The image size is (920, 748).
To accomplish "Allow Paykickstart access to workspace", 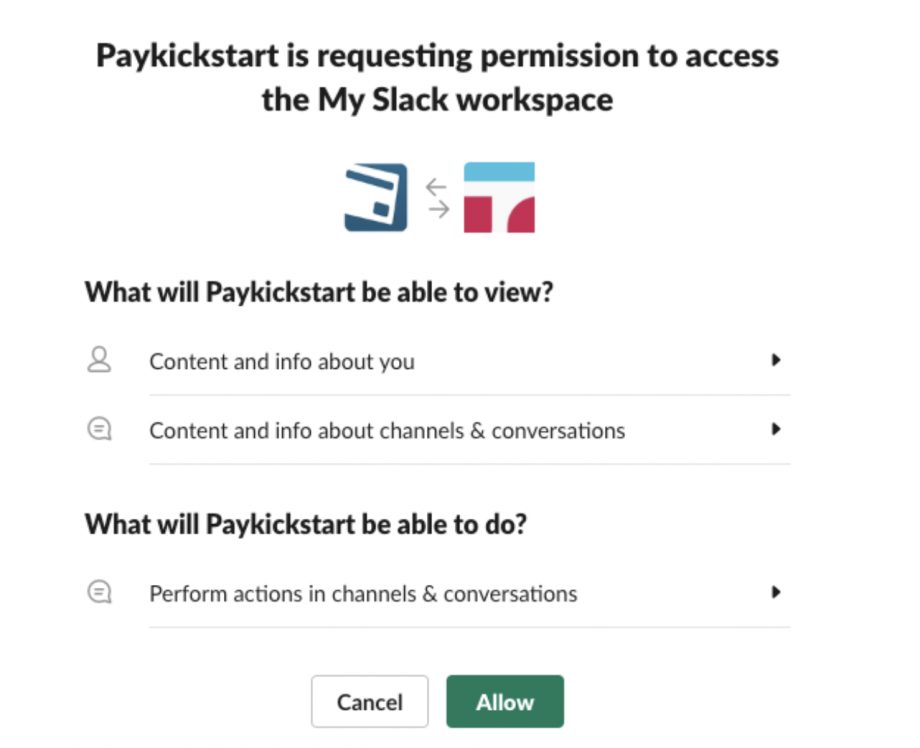I will tap(505, 702).
